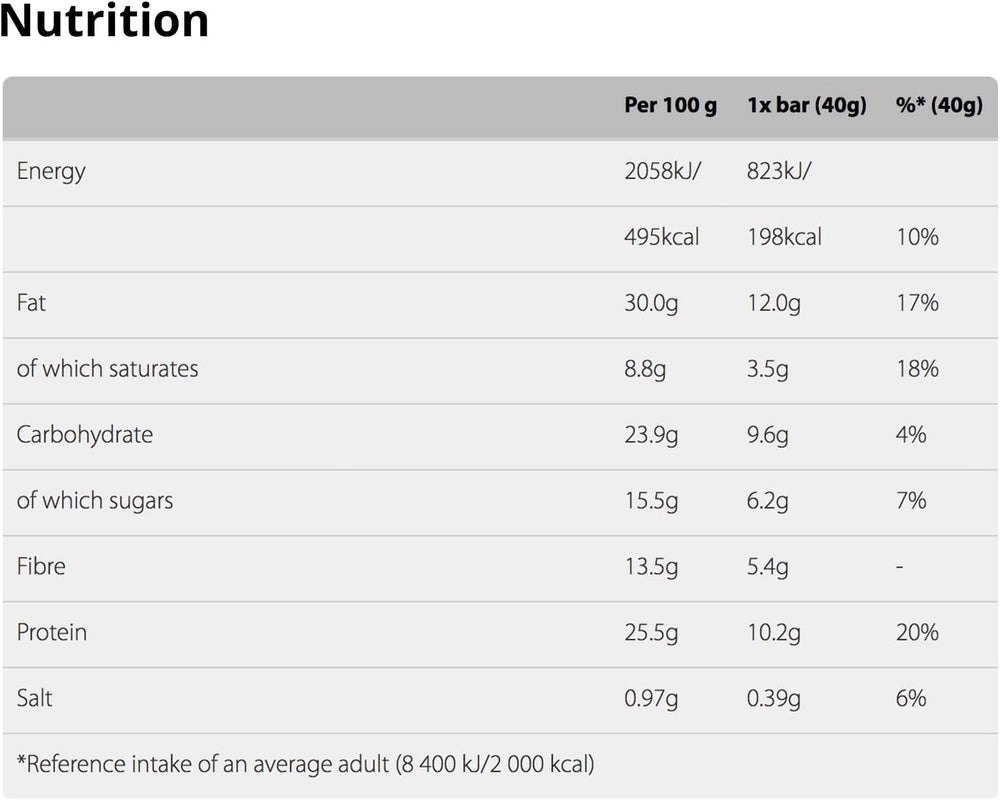Click the '1x bar (40g)' column header
This screenshot has height=800, width=1000.
coord(806,105)
